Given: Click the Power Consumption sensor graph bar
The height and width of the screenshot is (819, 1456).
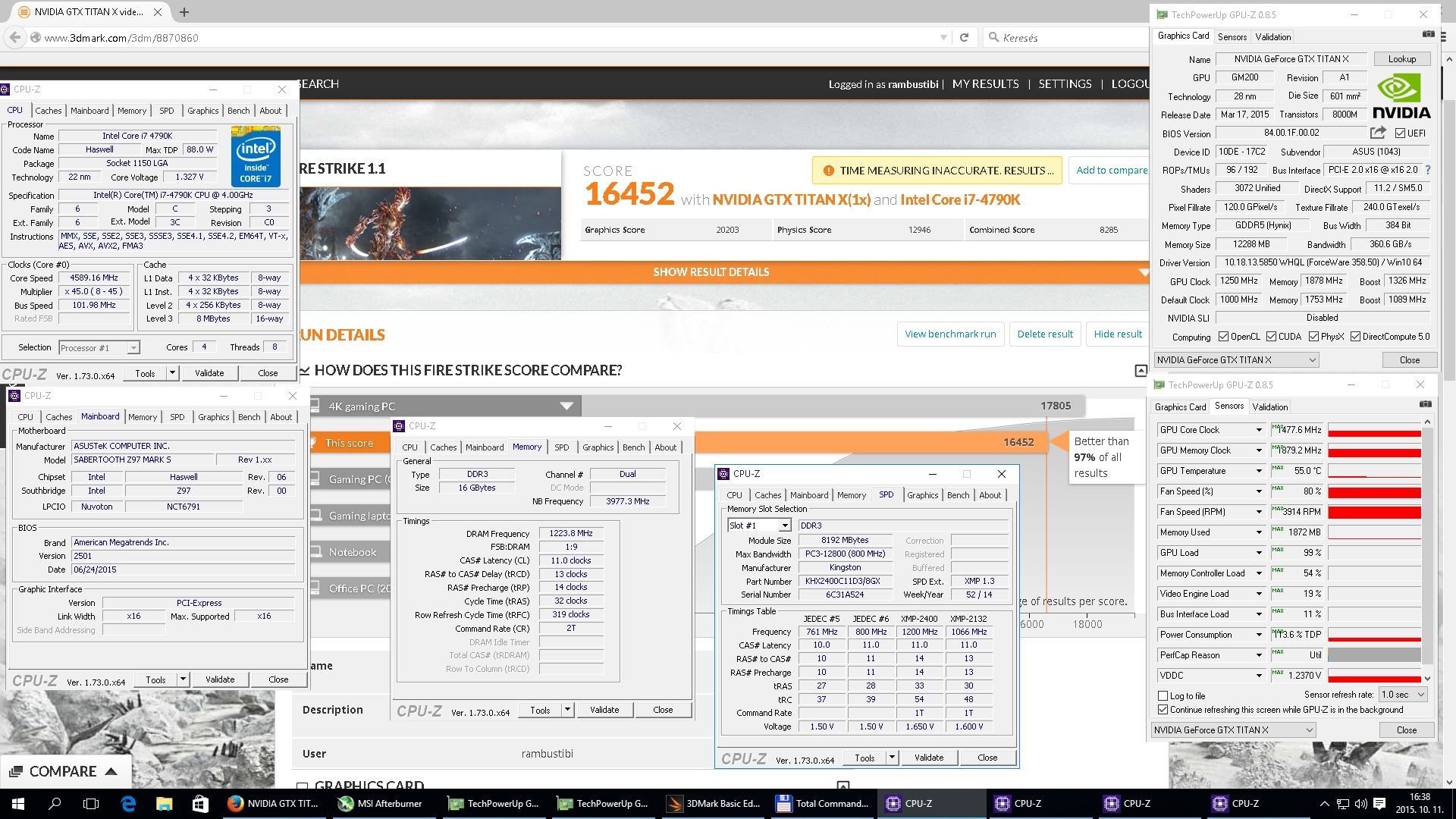Looking at the screenshot, I should tap(1373, 635).
